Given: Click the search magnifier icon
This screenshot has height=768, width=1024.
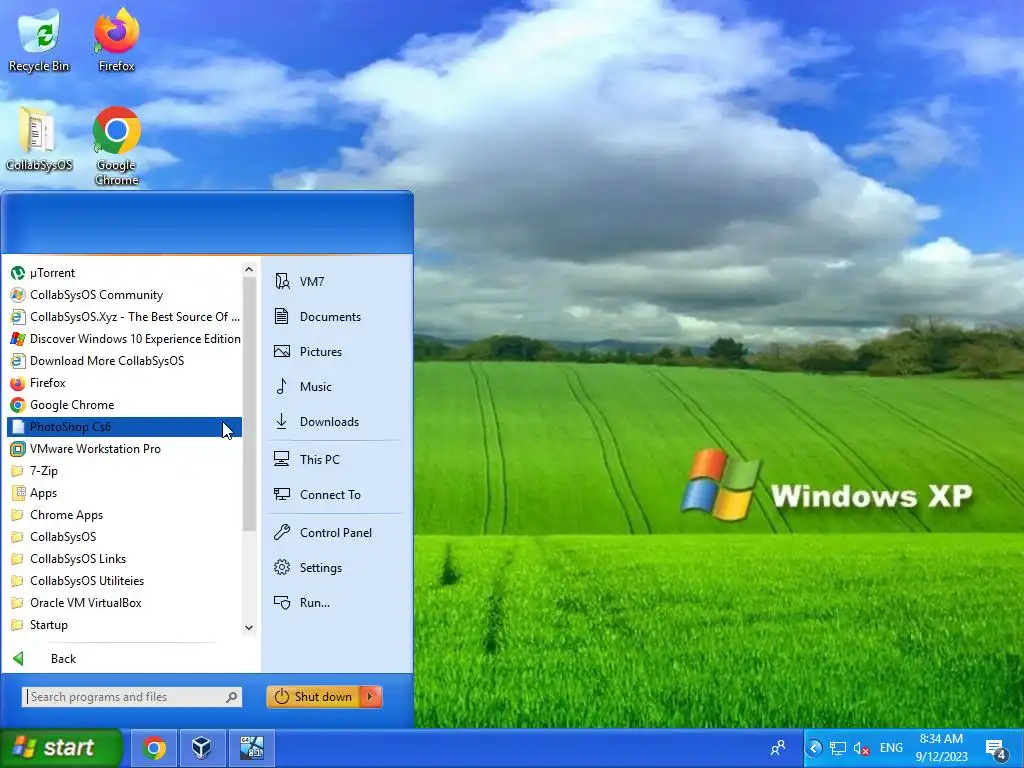Looking at the screenshot, I should tap(232, 697).
